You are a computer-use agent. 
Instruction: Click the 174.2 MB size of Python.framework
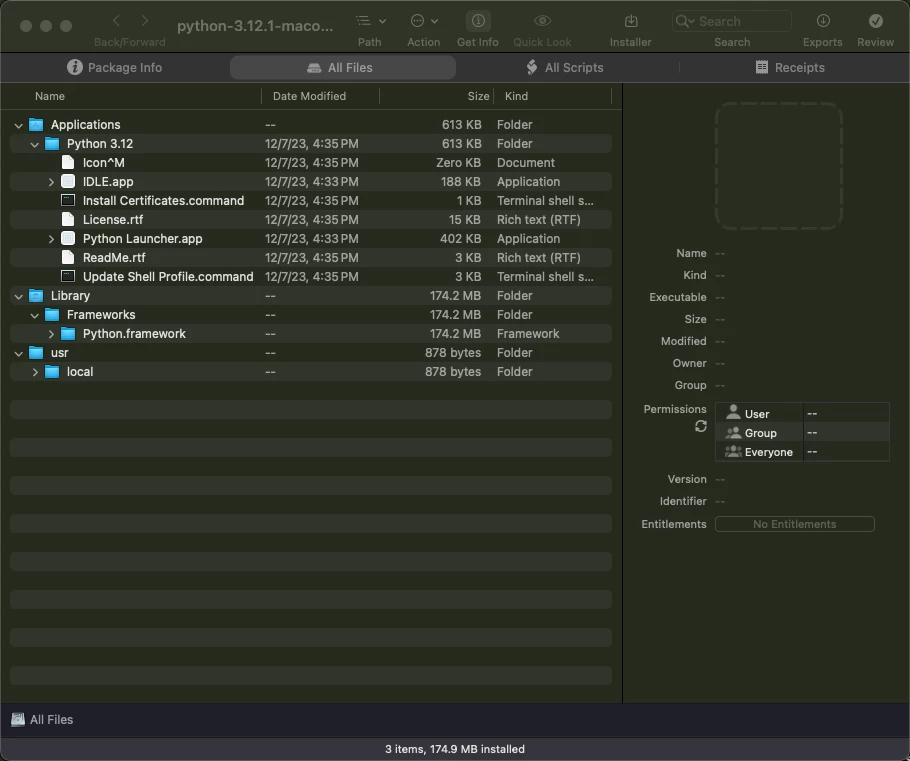click(x=455, y=334)
